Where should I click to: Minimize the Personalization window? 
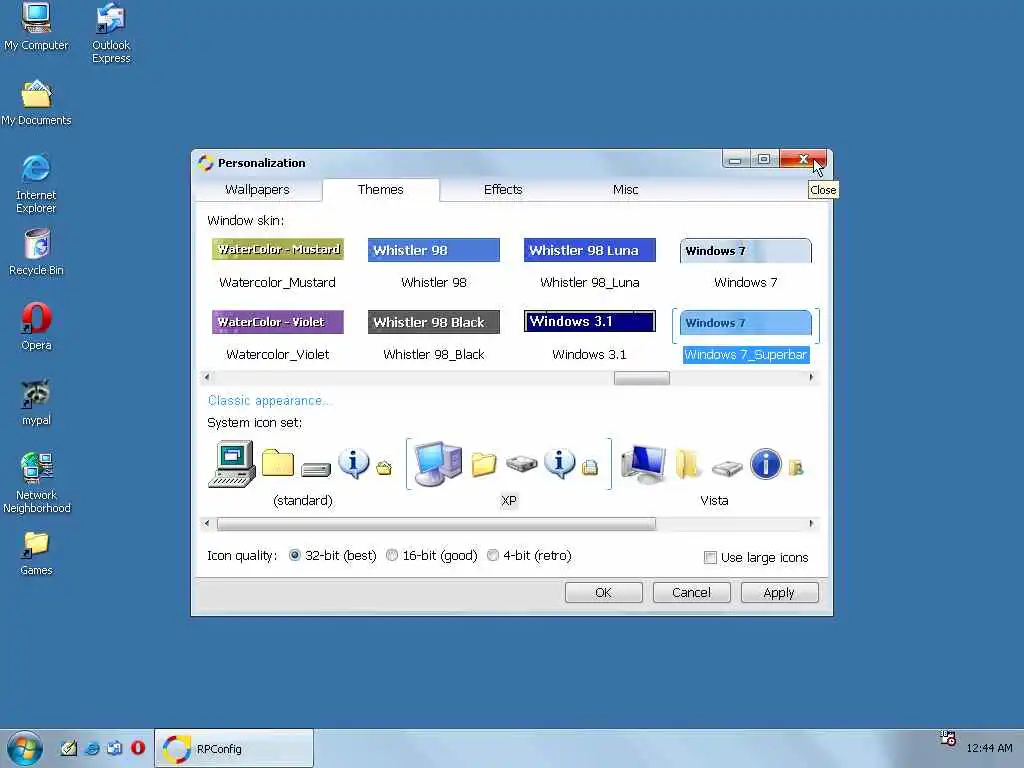pos(736,159)
